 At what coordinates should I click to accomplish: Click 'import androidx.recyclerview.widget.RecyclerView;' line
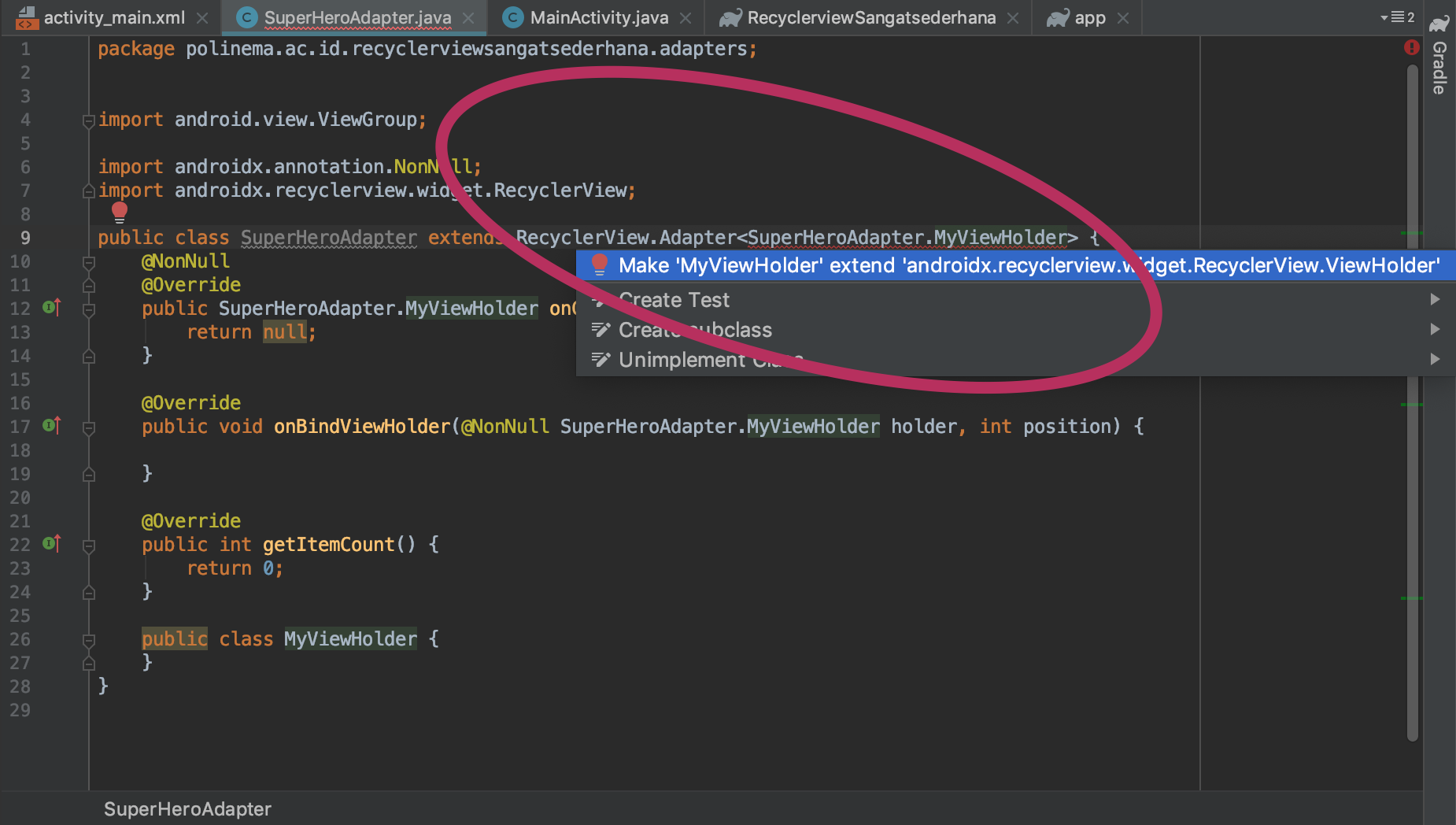[367, 191]
